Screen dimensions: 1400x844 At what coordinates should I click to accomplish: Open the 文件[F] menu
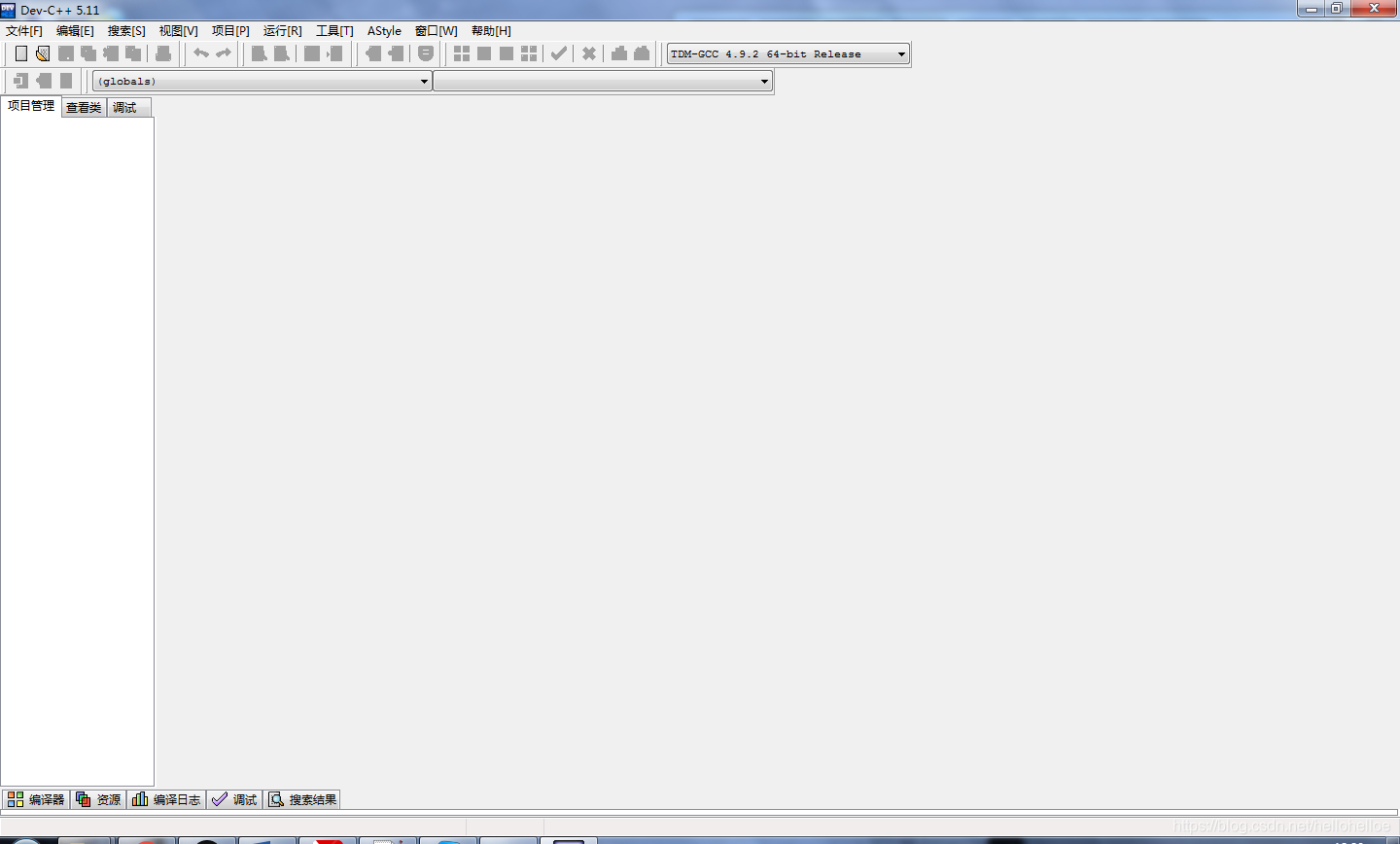(x=24, y=31)
